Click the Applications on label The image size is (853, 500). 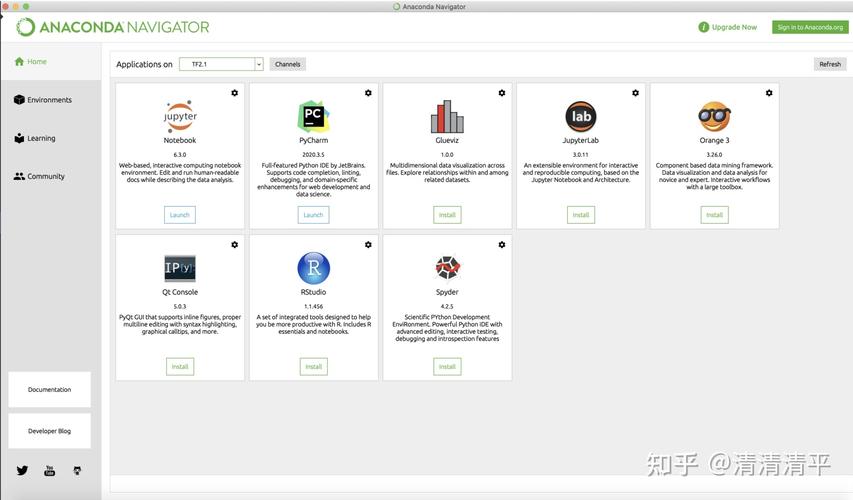pyautogui.click(x=144, y=64)
